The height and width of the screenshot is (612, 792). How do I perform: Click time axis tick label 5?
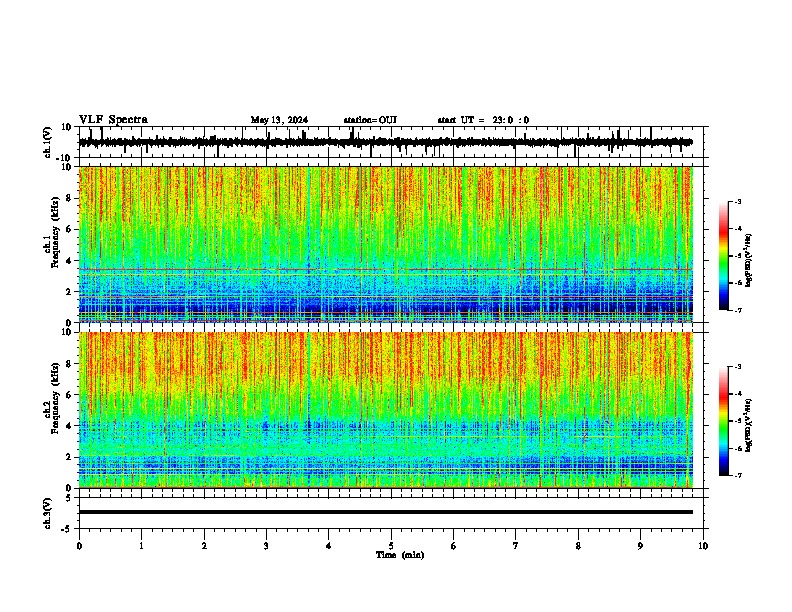[391, 546]
